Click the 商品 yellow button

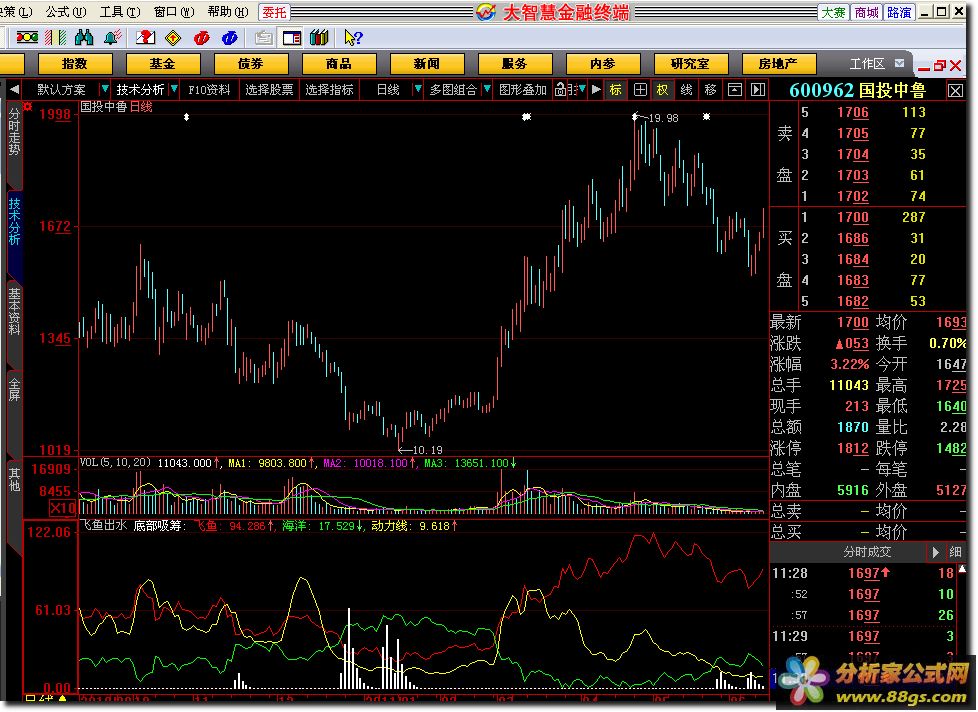[x=339, y=64]
